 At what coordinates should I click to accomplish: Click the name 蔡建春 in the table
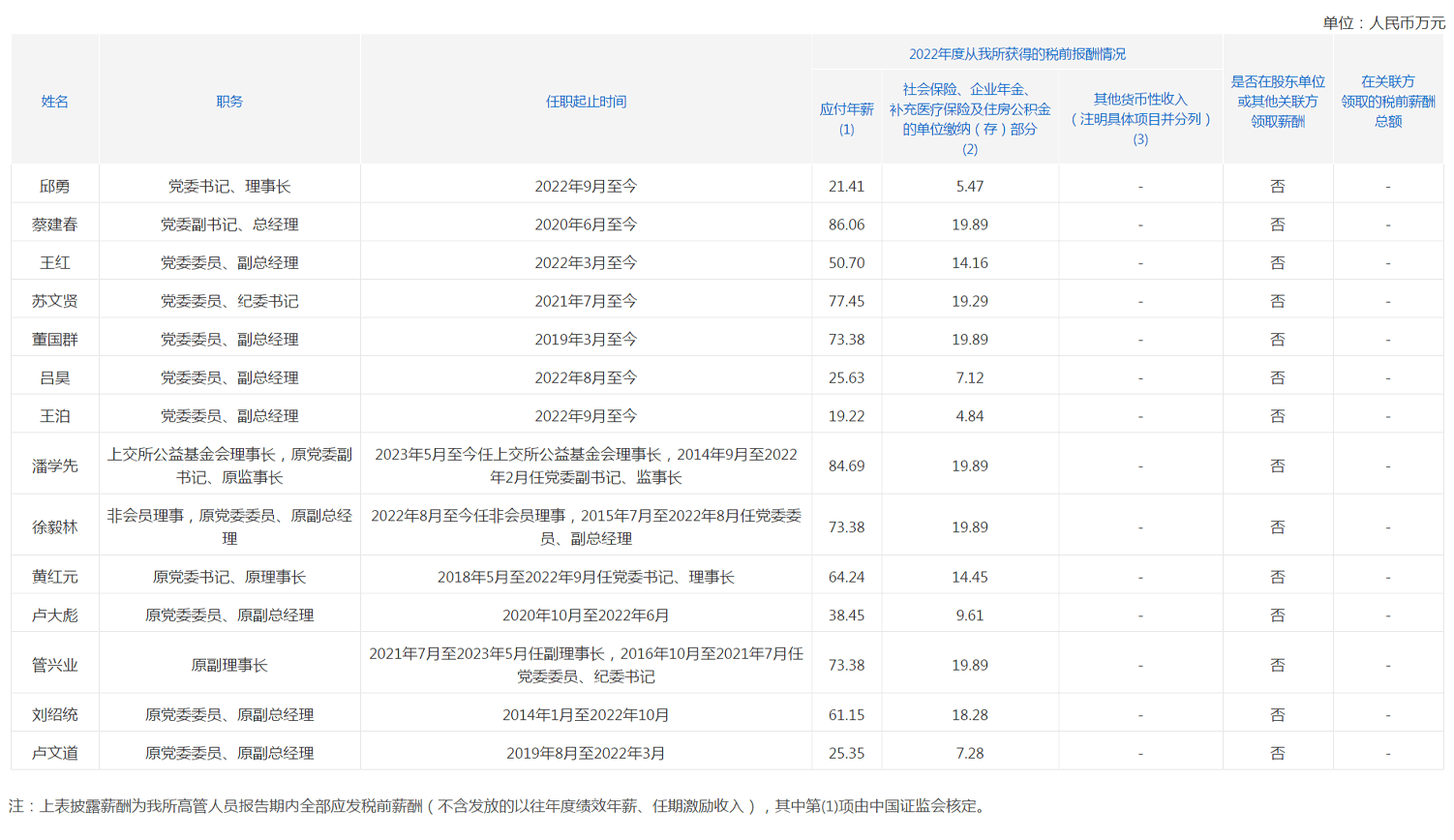point(55,225)
